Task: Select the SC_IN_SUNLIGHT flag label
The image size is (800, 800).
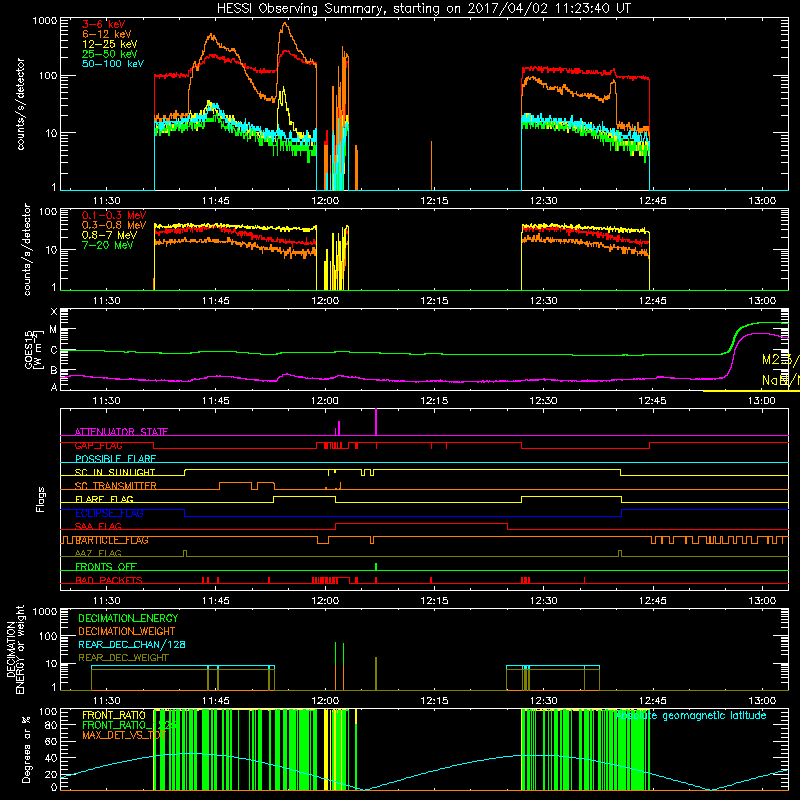Action: point(115,472)
